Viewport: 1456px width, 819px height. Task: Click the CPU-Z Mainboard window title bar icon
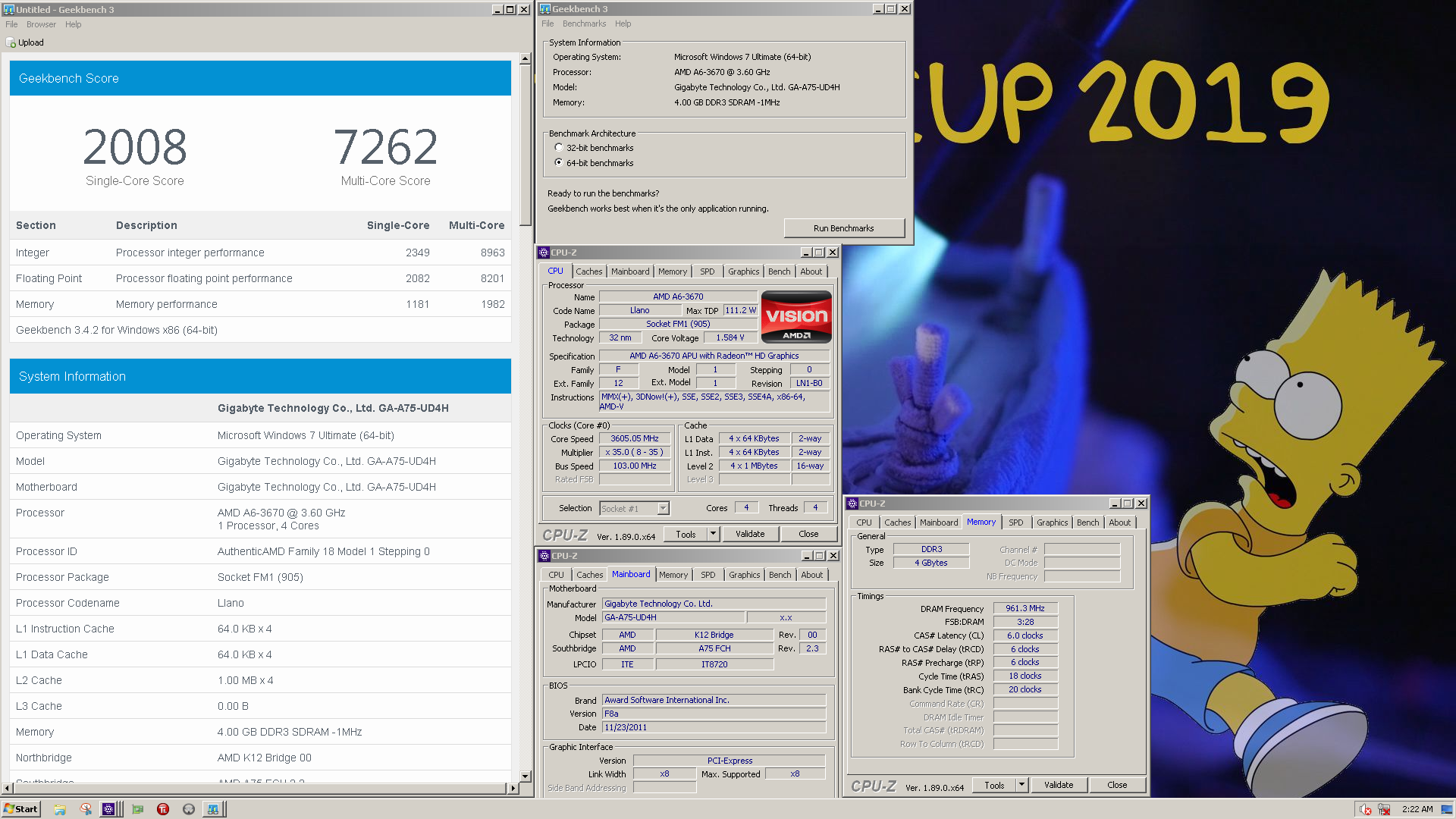(x=544, y=556)
